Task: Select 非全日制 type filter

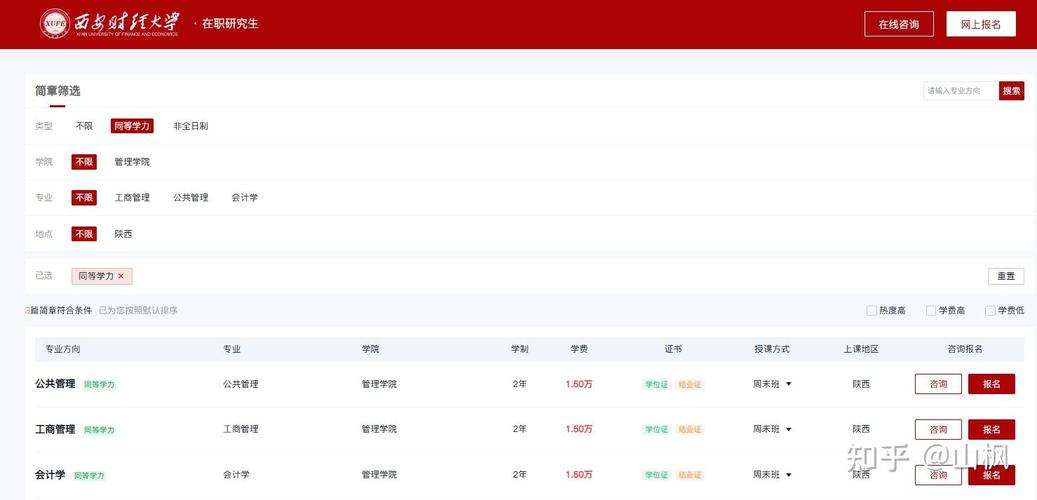Action: pyautogui.click(x=190, y=126)
